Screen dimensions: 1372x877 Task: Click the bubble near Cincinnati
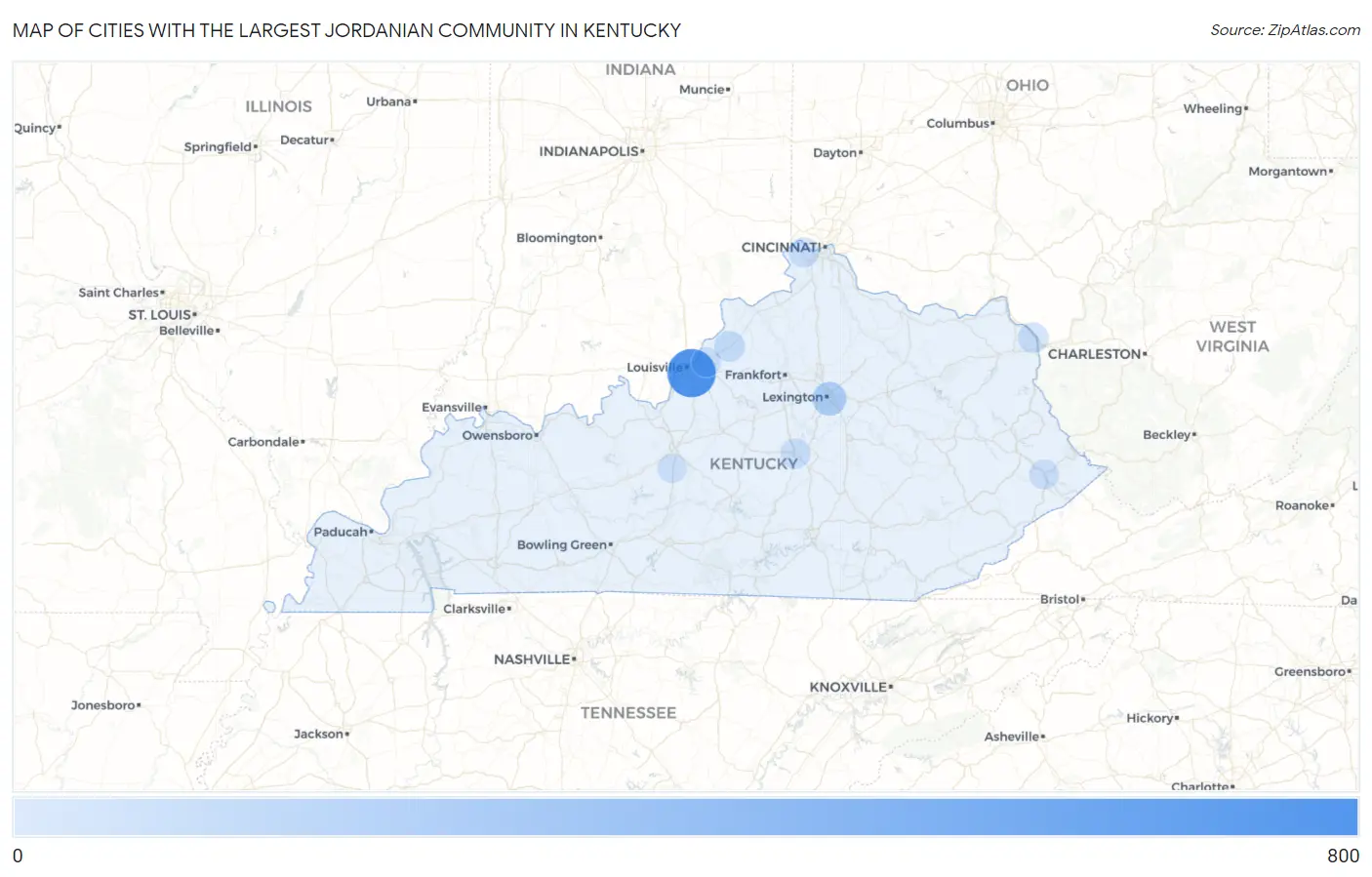[803, 253]
